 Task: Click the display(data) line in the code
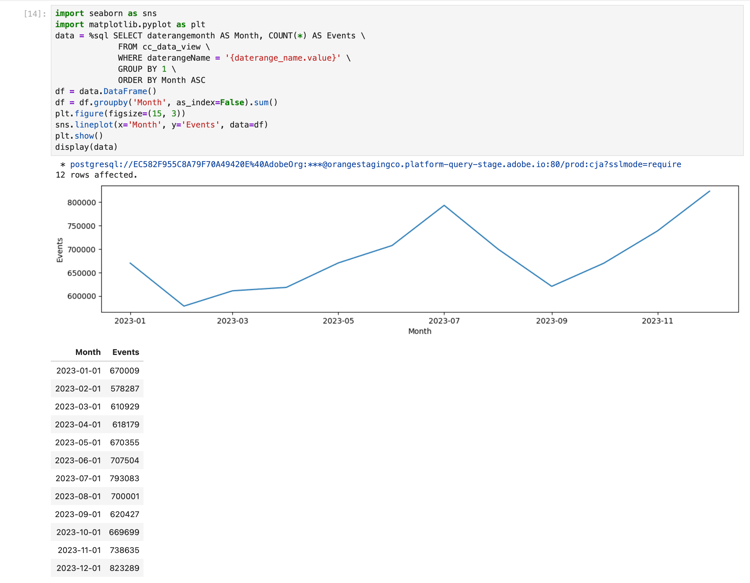coord(86,147)
